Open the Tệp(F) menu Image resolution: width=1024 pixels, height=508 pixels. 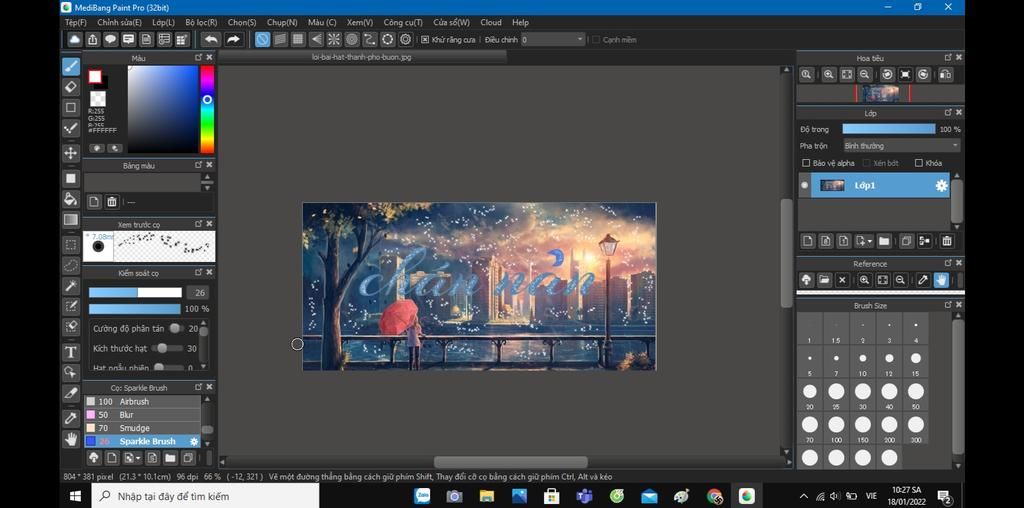tap(76, 22)
